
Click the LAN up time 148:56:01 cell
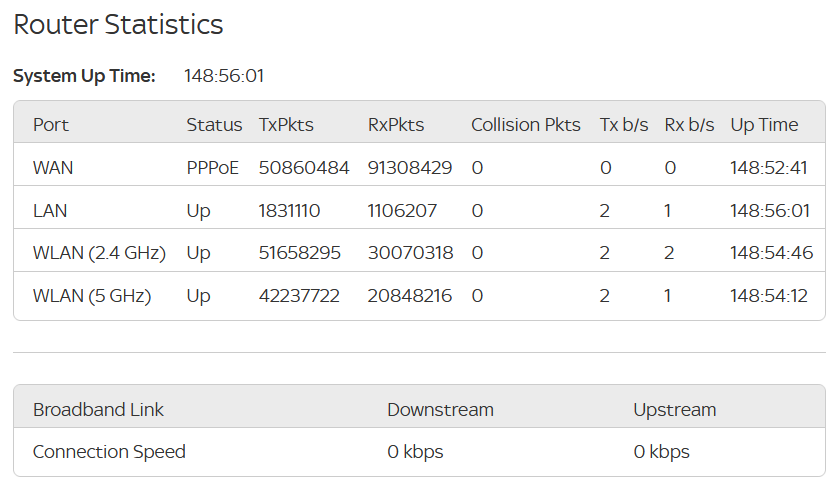click(770, 211)
